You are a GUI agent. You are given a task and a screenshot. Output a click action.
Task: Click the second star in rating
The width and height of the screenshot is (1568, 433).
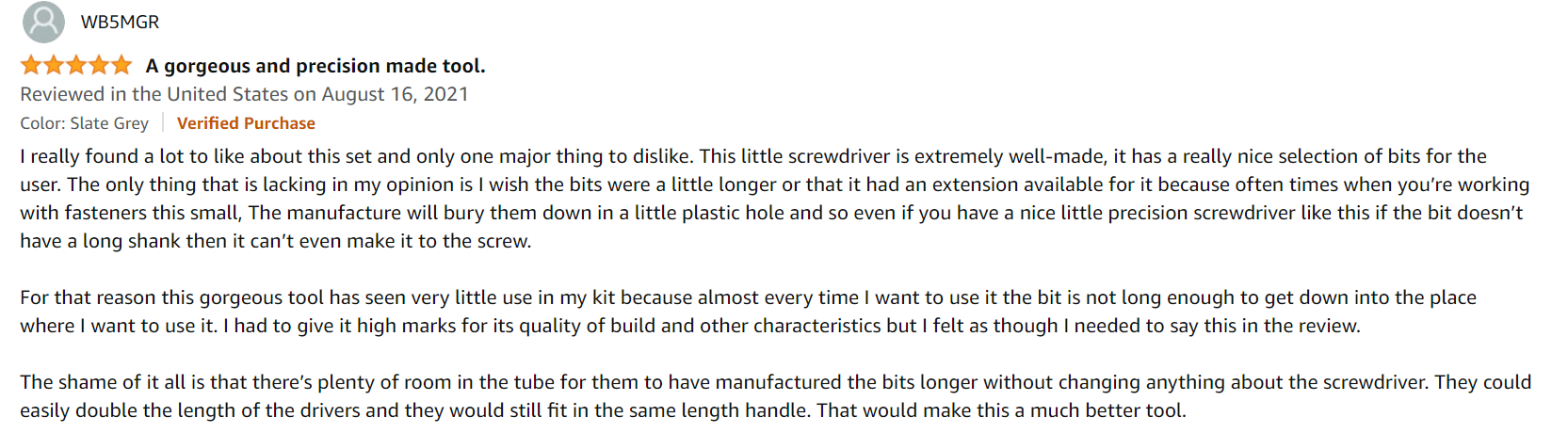pyautogui.click(x=54, y=65)
